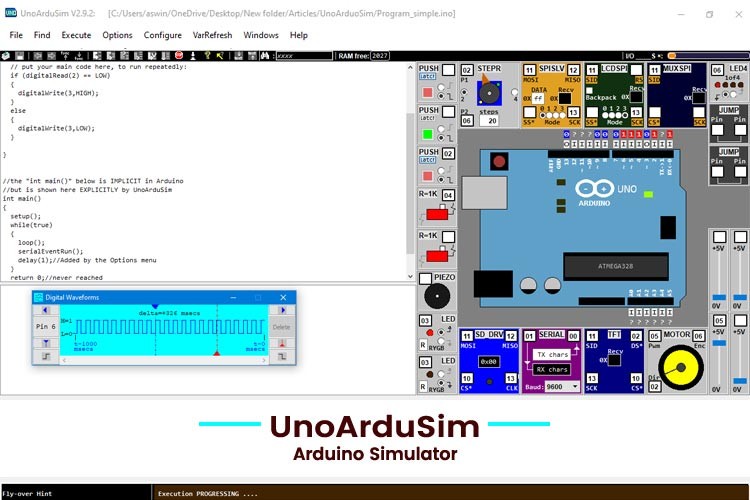The height and width of the screenshot is (500, 750).
Task: Click the Digital Waveforms horizontal scrollbar
Action: point(164,361)
